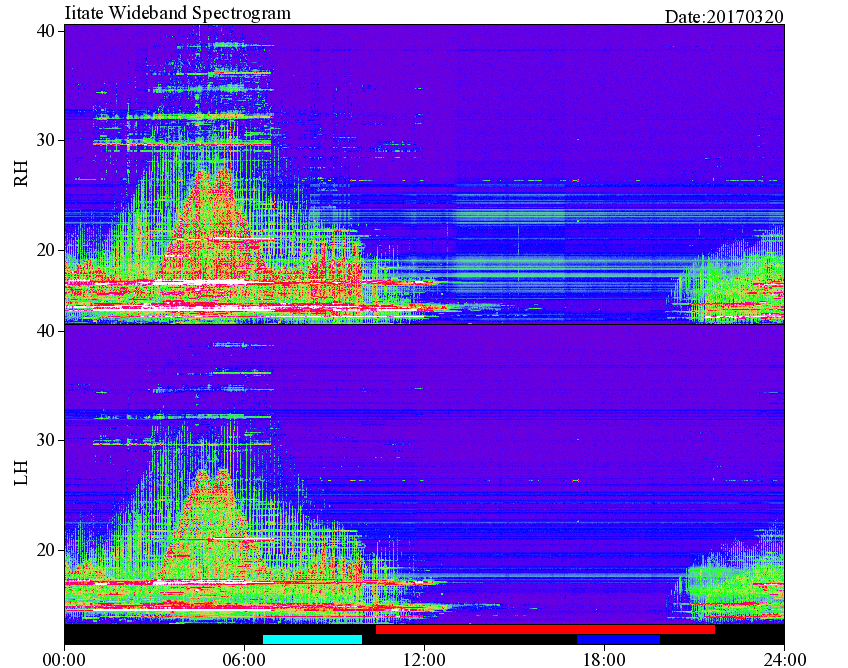Image resolution: width=848 pixels, height=668 pixels.
Task: Click the 20 tick on the RH axis
Action: [46, 250]
